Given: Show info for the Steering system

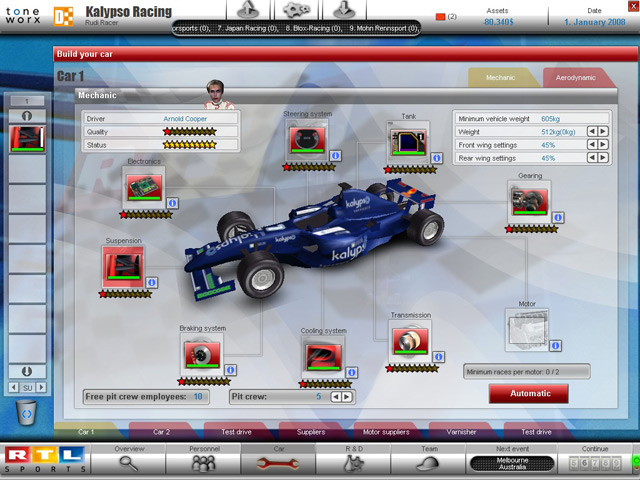Looking at the screenshot, I should coord(335,157).
